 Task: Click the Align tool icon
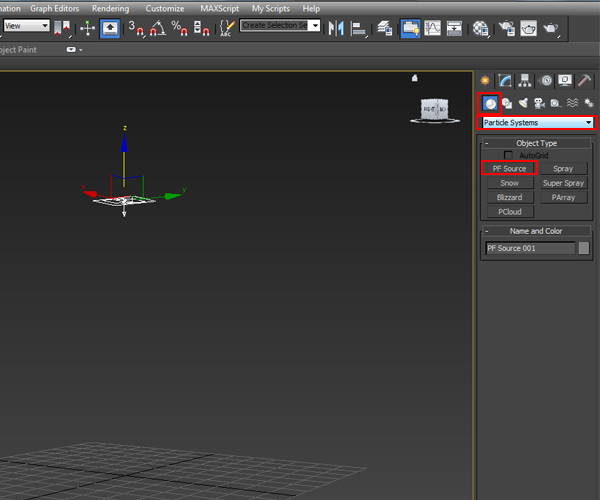click(359, 29)
